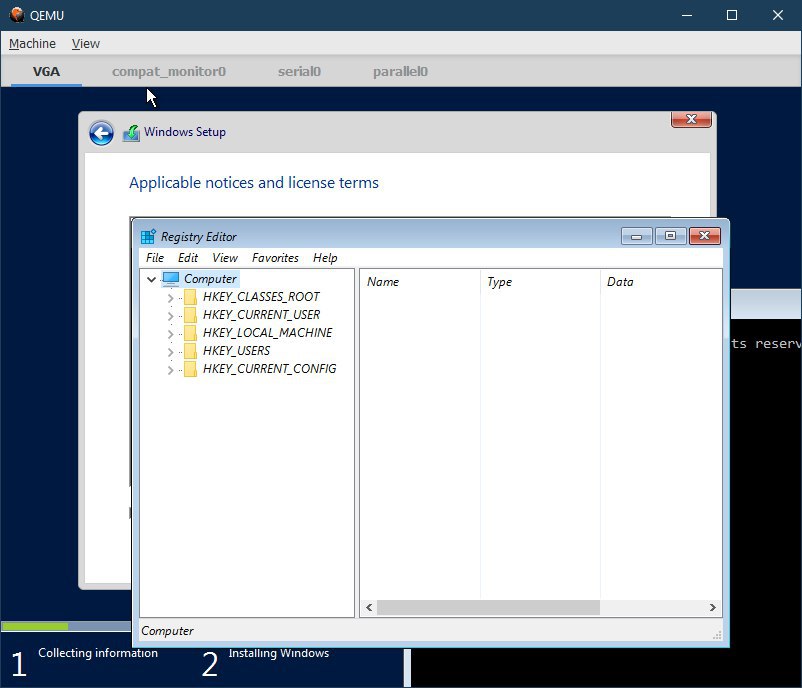The width and height of the screenshot is (802, 688).
Task: Click the Data column header
Action: (660, 282)
